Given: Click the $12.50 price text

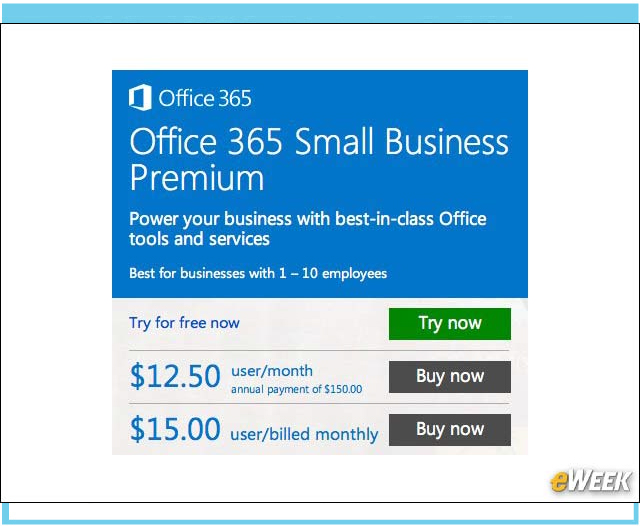Looking at the screenshot, I should (x=175, y=376).
